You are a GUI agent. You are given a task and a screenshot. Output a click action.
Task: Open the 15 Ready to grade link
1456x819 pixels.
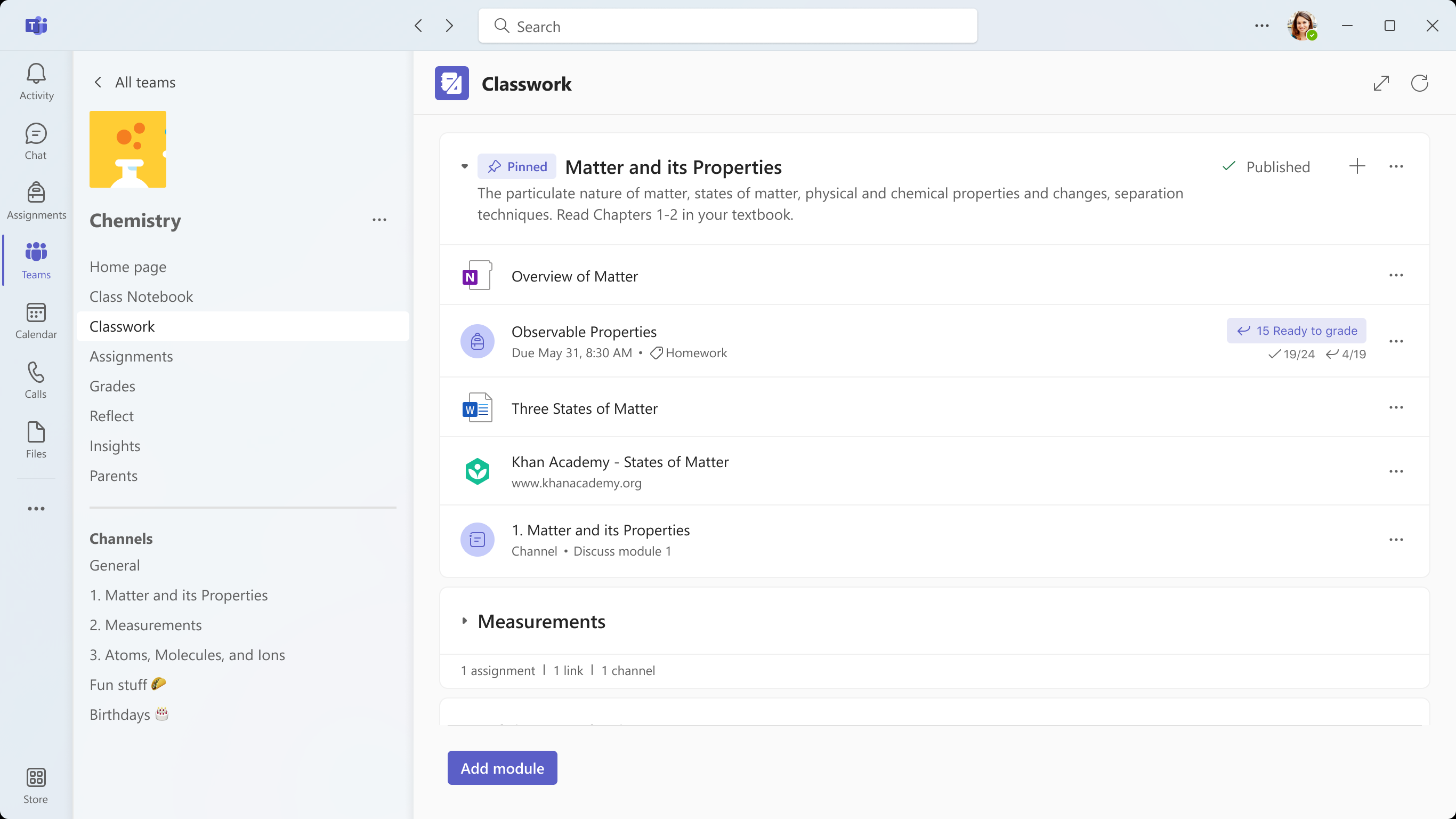coord(1296,330)
